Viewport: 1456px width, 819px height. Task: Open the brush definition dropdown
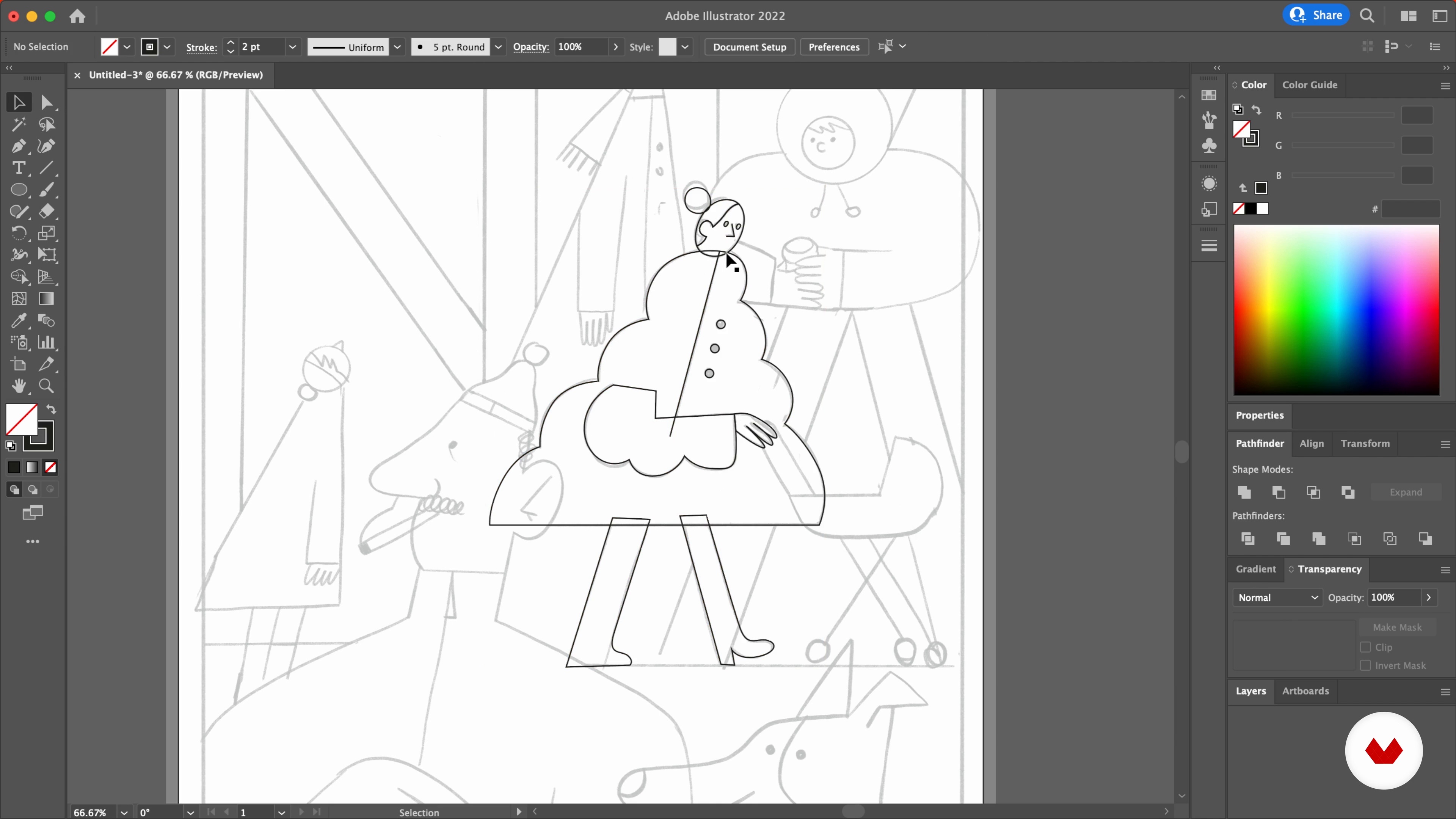[x=498, y=47]
